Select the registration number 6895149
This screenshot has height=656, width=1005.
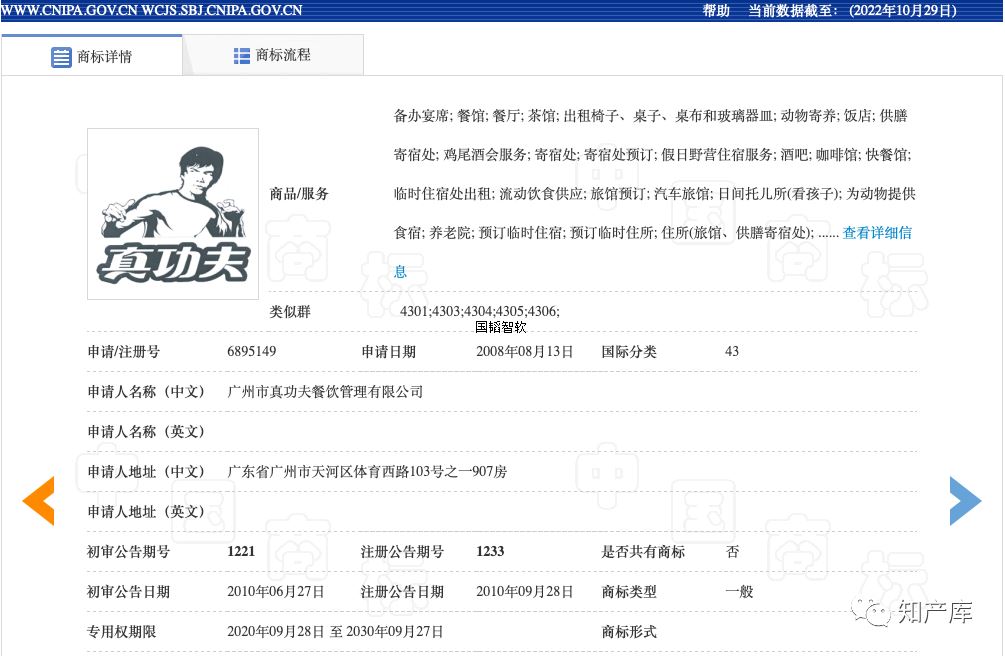(251, 351)
